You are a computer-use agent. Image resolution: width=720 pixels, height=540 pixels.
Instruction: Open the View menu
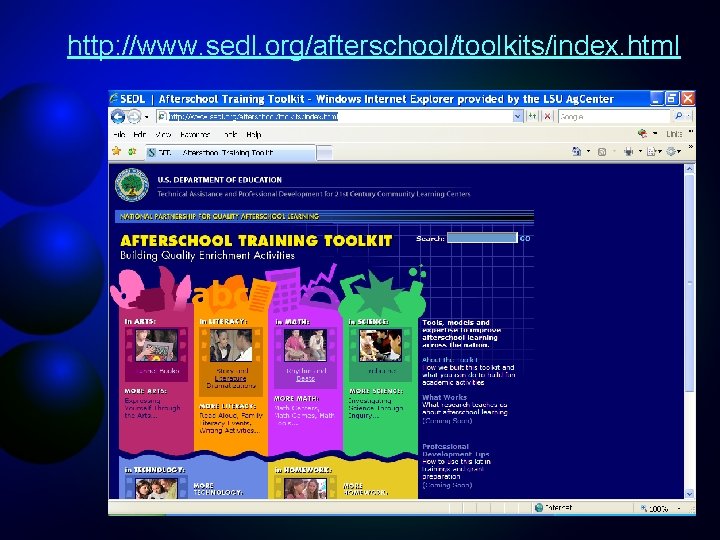[x=163, y=134]
